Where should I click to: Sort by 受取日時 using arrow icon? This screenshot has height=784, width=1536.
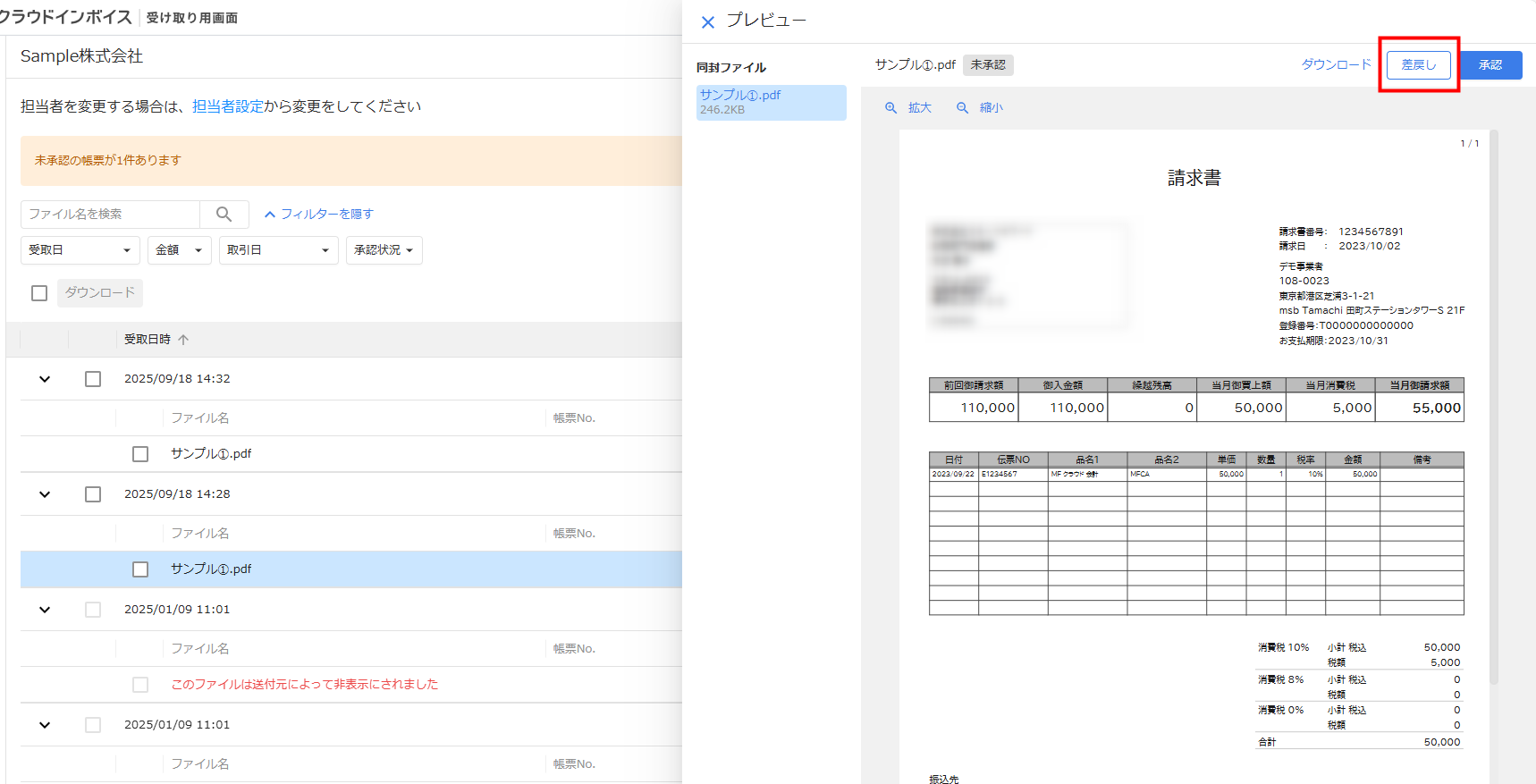(183, 340)
